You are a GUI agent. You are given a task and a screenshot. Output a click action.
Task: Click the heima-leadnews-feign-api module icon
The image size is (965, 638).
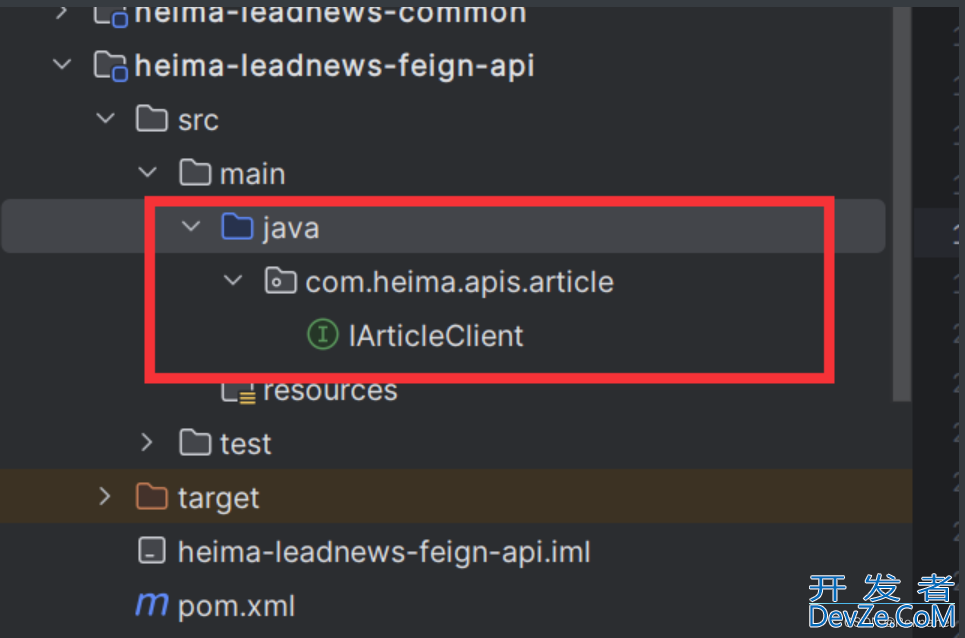pos(111,66)
